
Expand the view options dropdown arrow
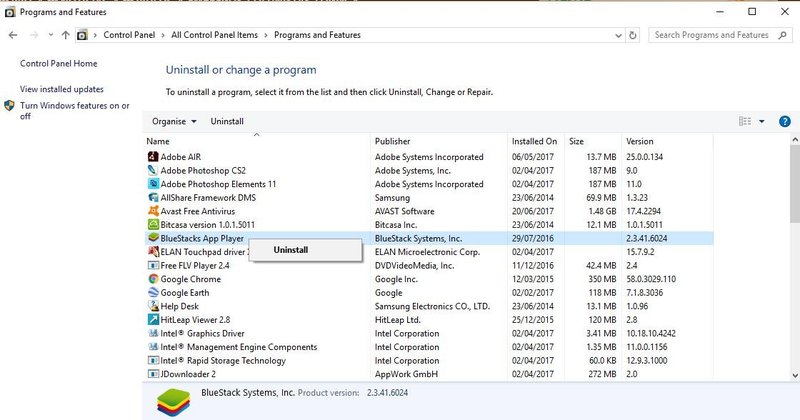click(762, 121)
